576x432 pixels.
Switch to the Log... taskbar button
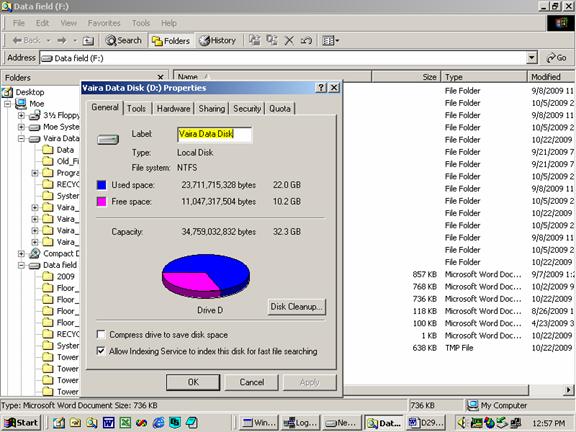coord(301,423)
